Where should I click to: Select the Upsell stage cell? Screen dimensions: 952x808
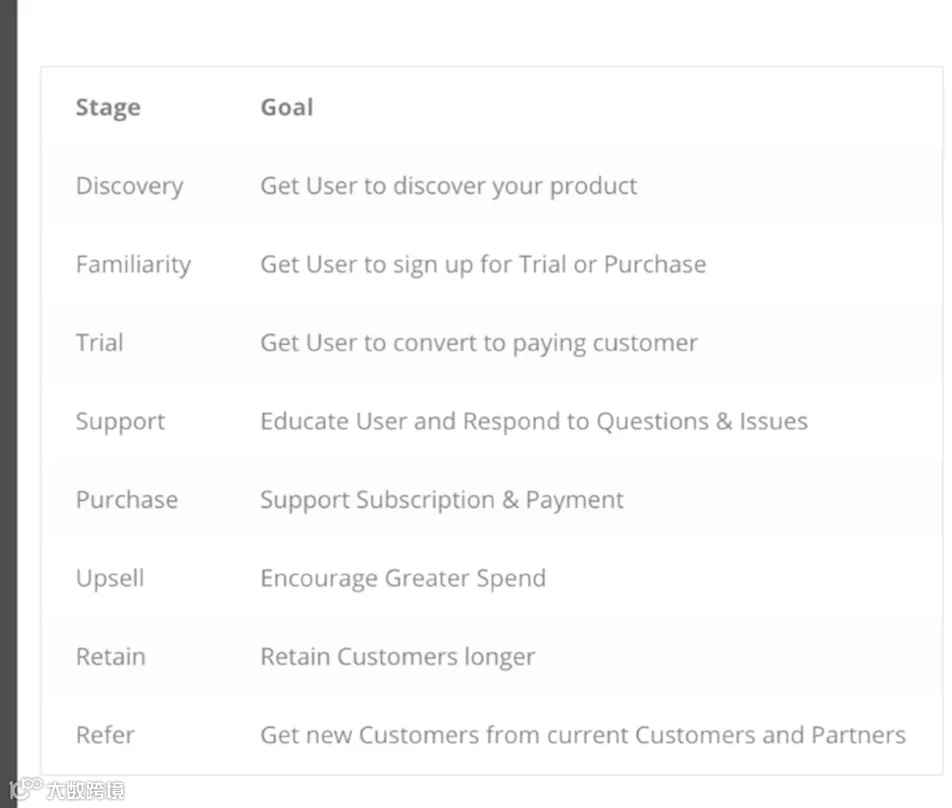click(x=110, y=579)
